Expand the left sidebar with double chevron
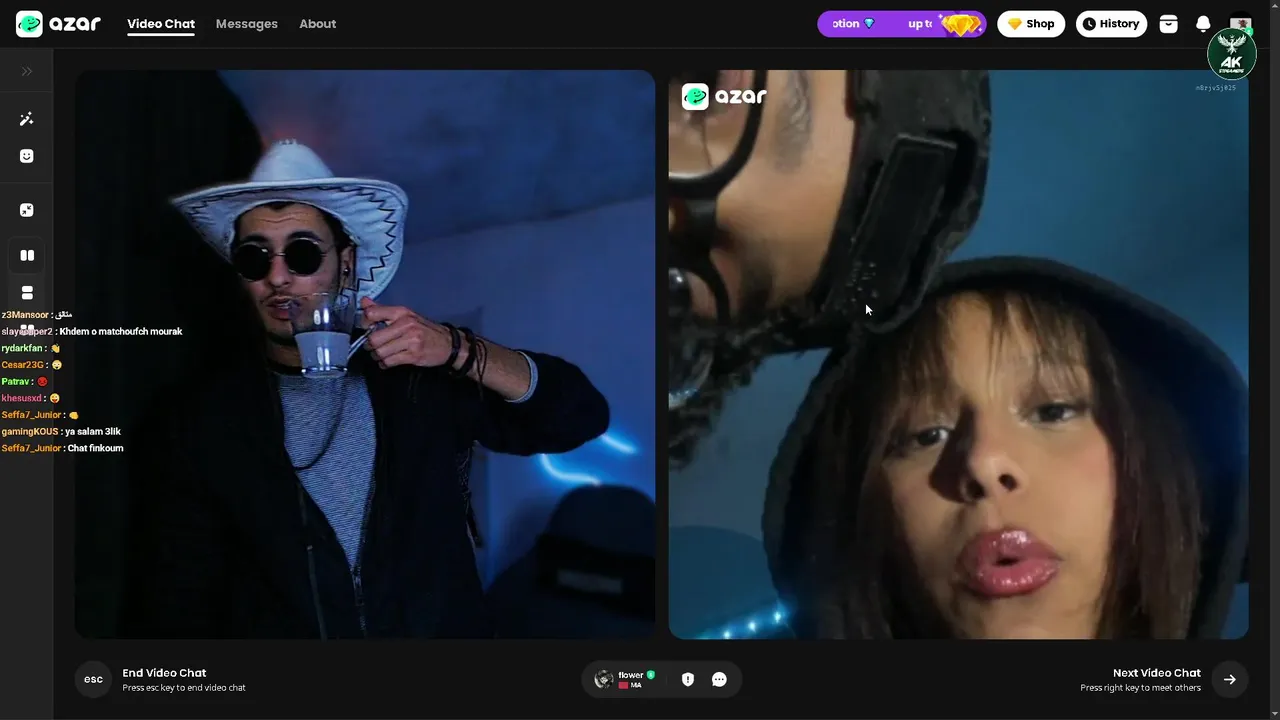This screenshot has width=1280, height=720. (27, 71)
